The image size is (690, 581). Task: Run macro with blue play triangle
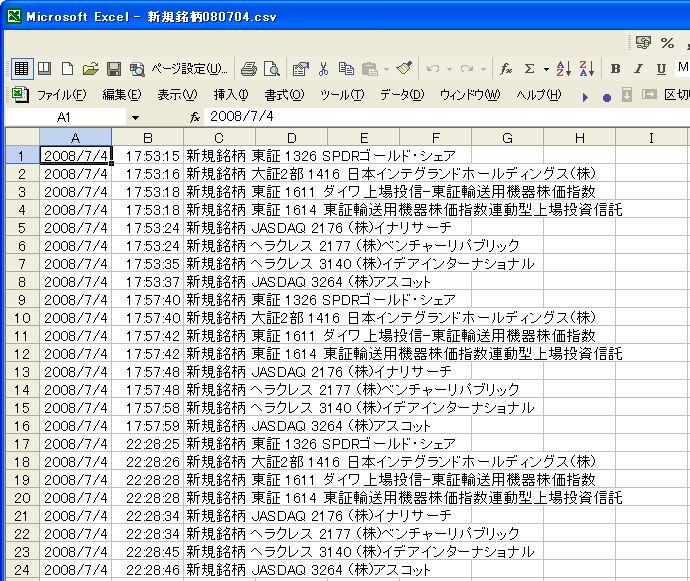point(585,97)
